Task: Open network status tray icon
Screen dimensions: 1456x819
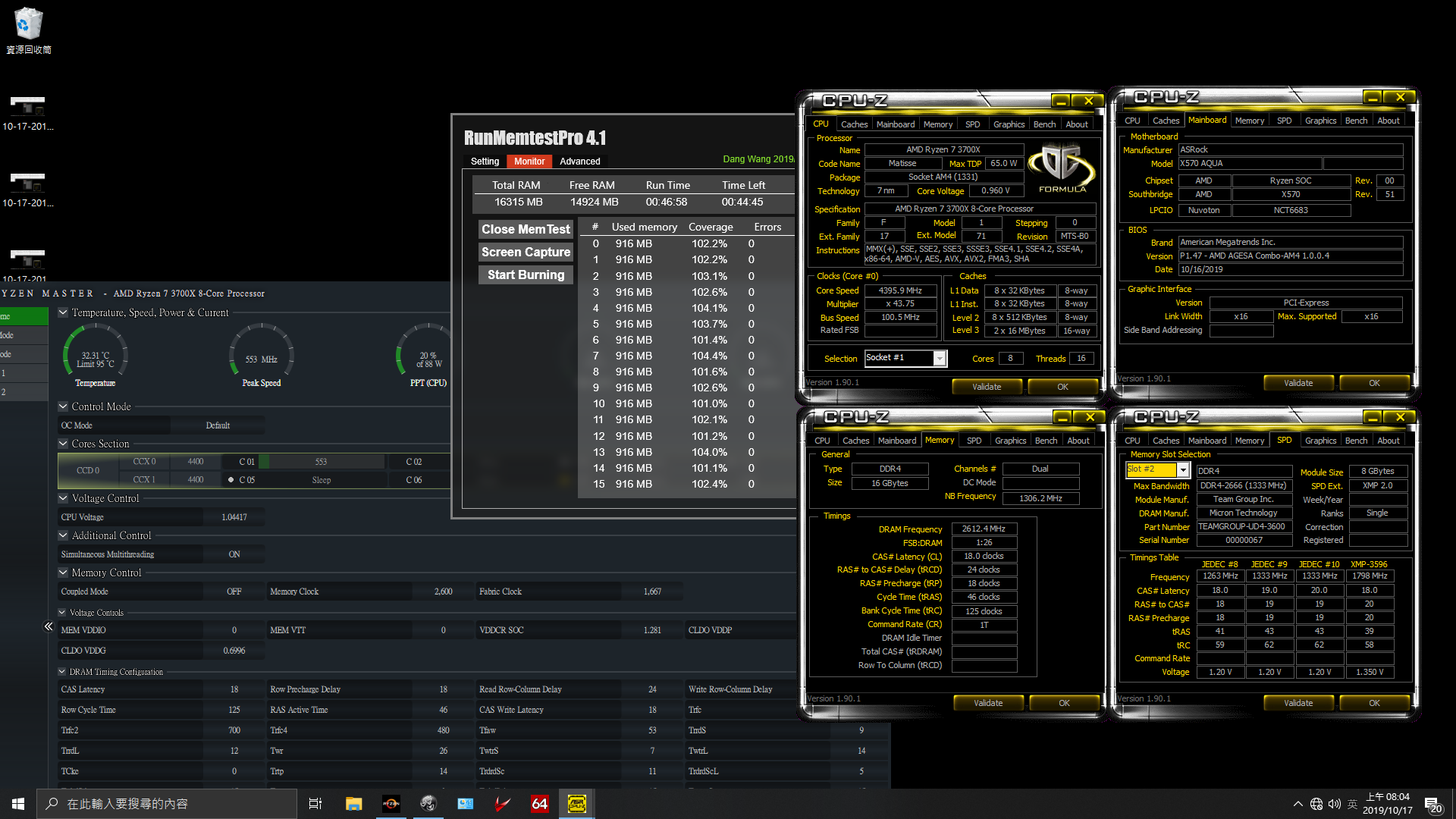Action: 1316,804
